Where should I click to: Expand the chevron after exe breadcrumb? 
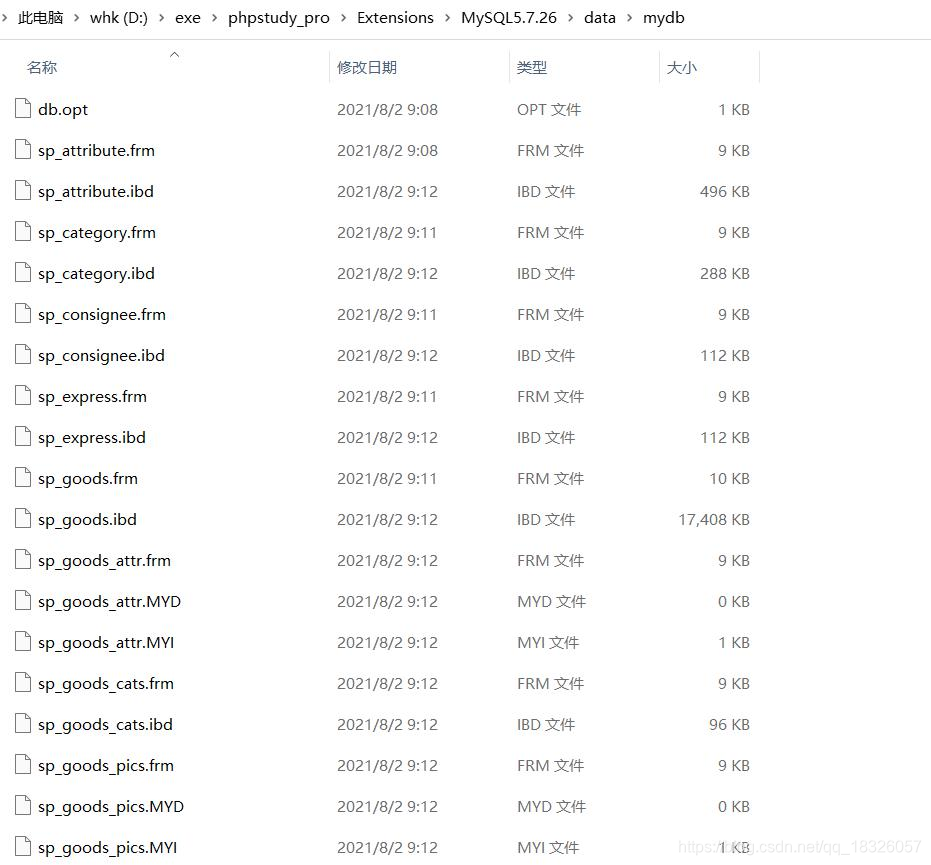(214, 18)
